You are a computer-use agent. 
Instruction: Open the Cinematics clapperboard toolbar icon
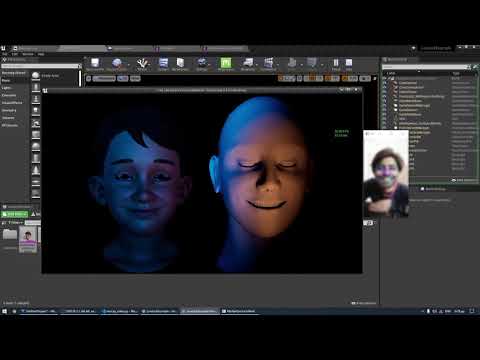268,64
